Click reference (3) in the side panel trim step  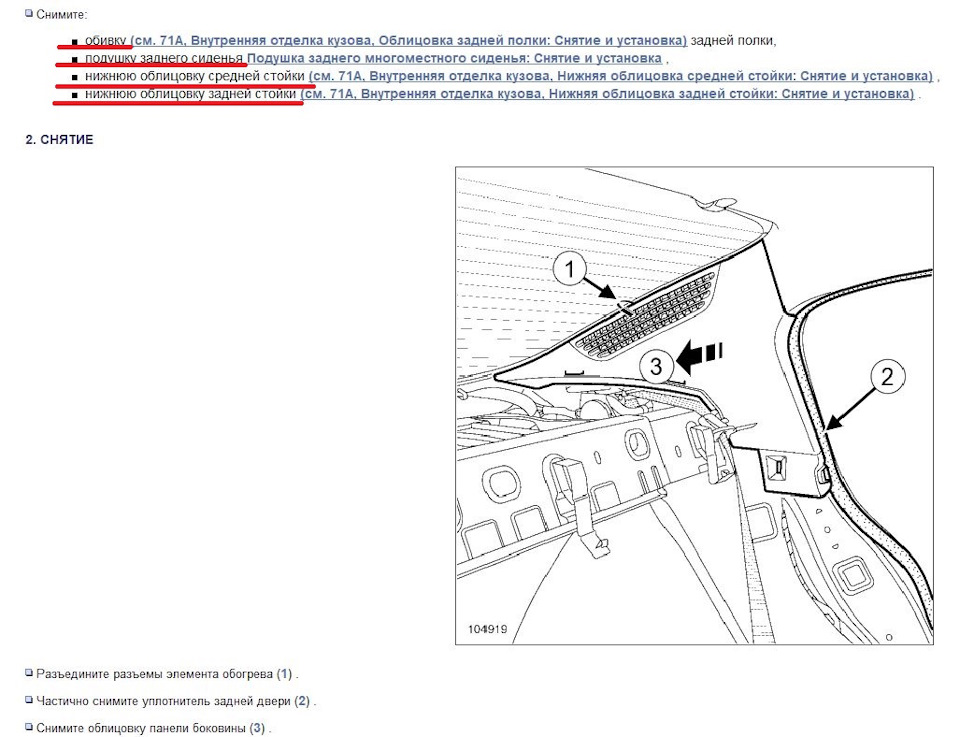point(257,728)
